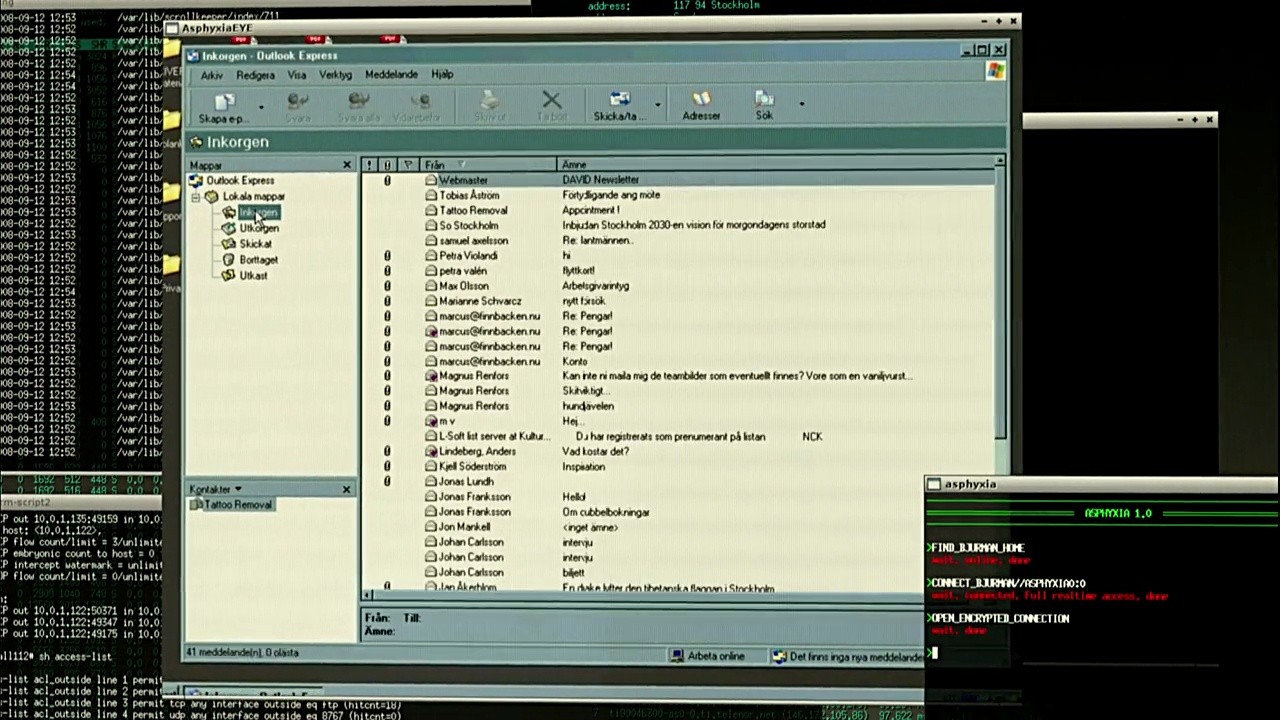
Task: Click the Skapa e-post toolbar icon
Action: (224, 101)
